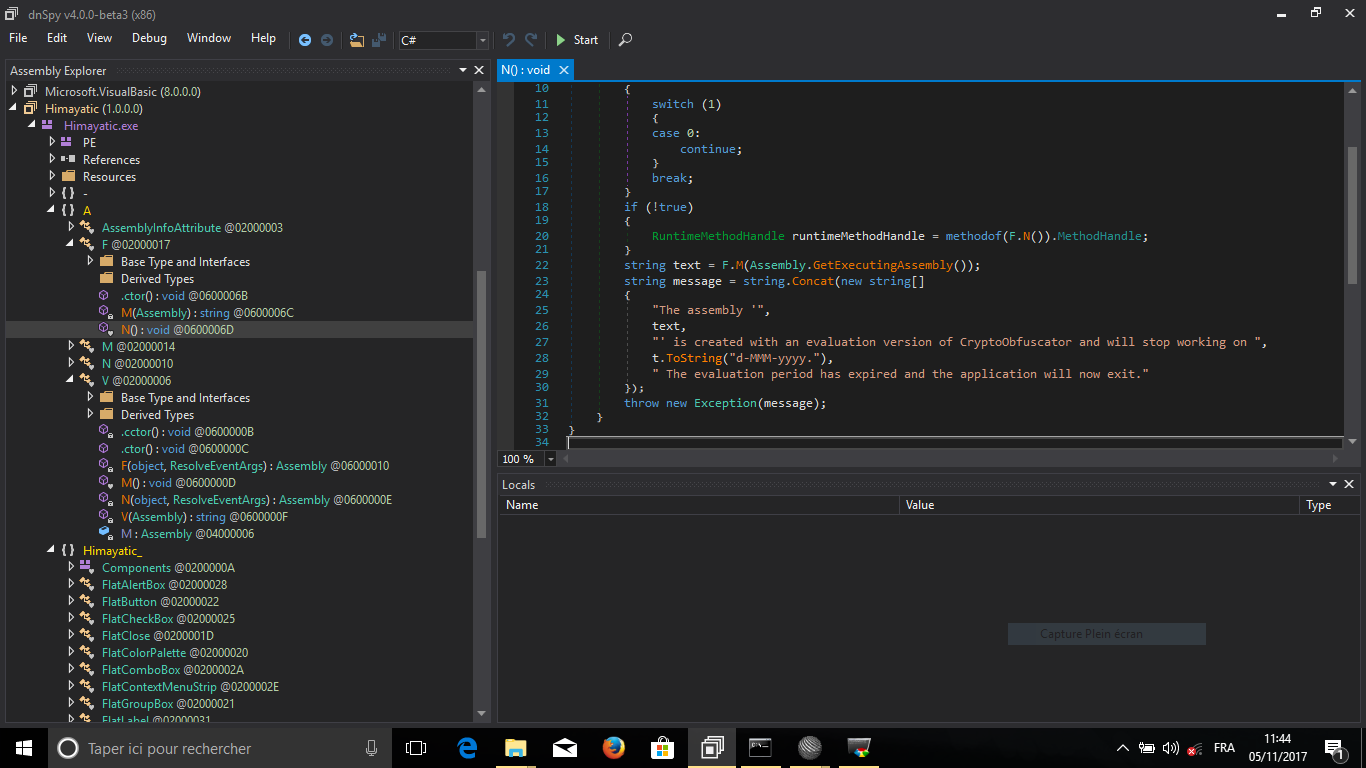1366x768 pixels.
Task: Select the N() : void document tab
Action: click(x=526, y=70)
